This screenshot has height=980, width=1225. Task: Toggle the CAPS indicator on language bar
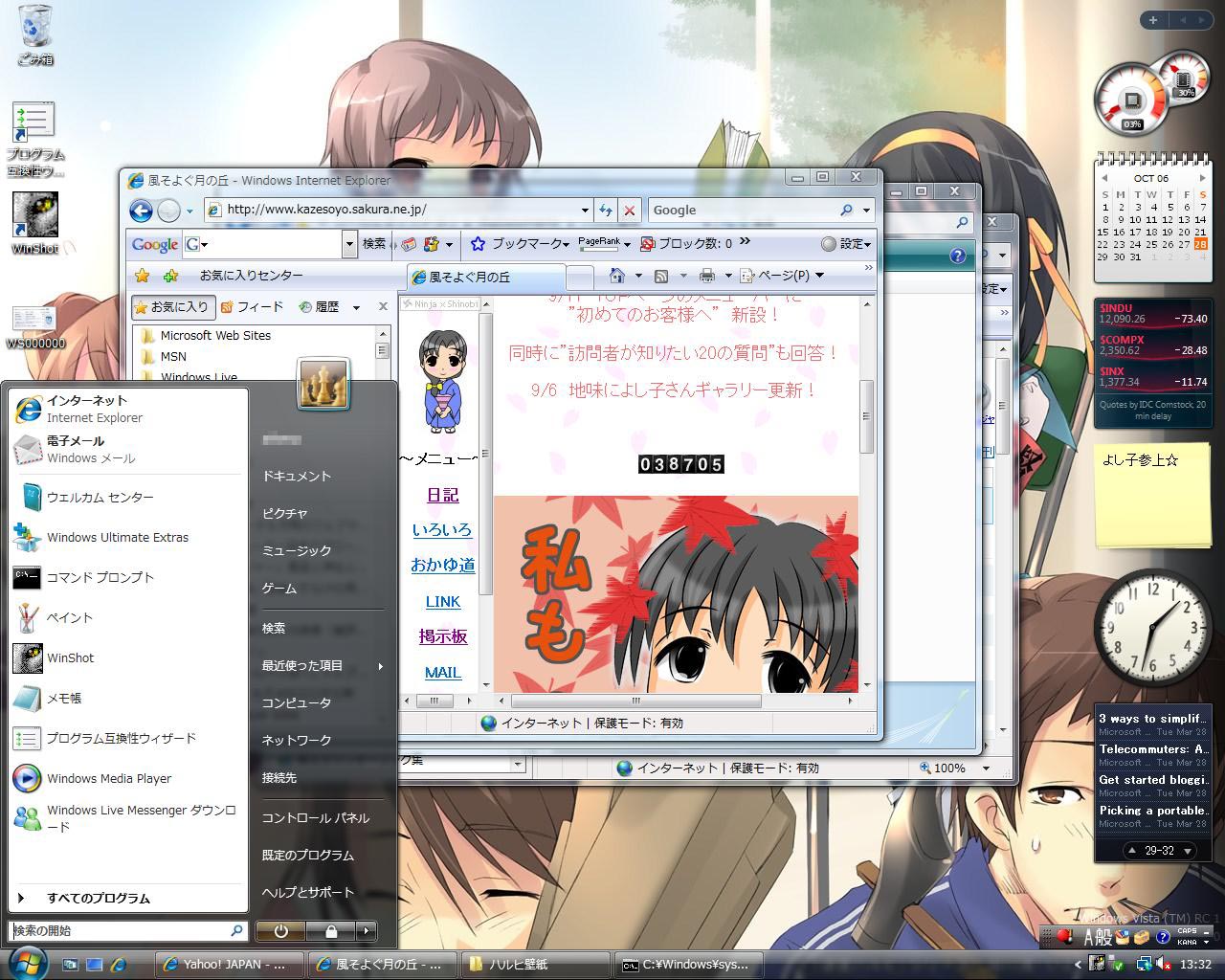click(1187, 931)
